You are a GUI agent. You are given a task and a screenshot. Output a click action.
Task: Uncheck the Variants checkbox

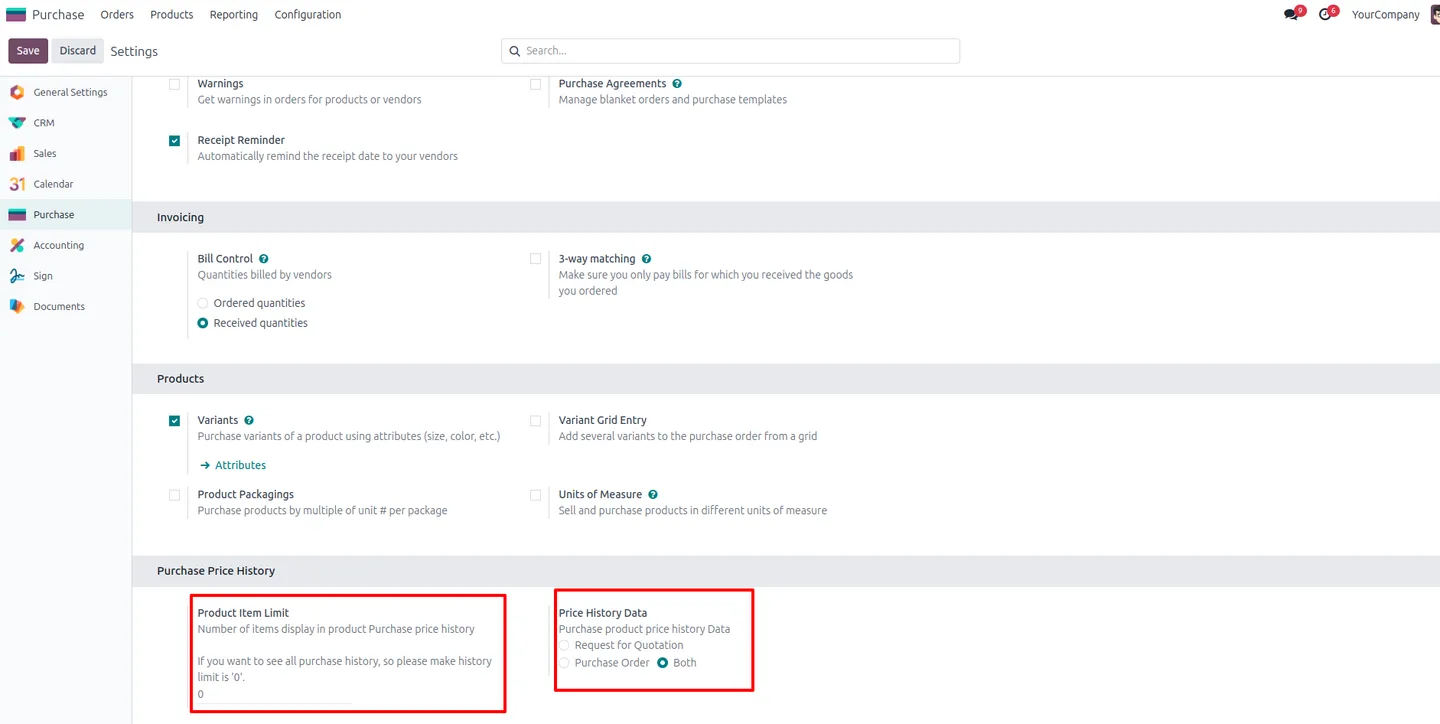tap(175, 421)
